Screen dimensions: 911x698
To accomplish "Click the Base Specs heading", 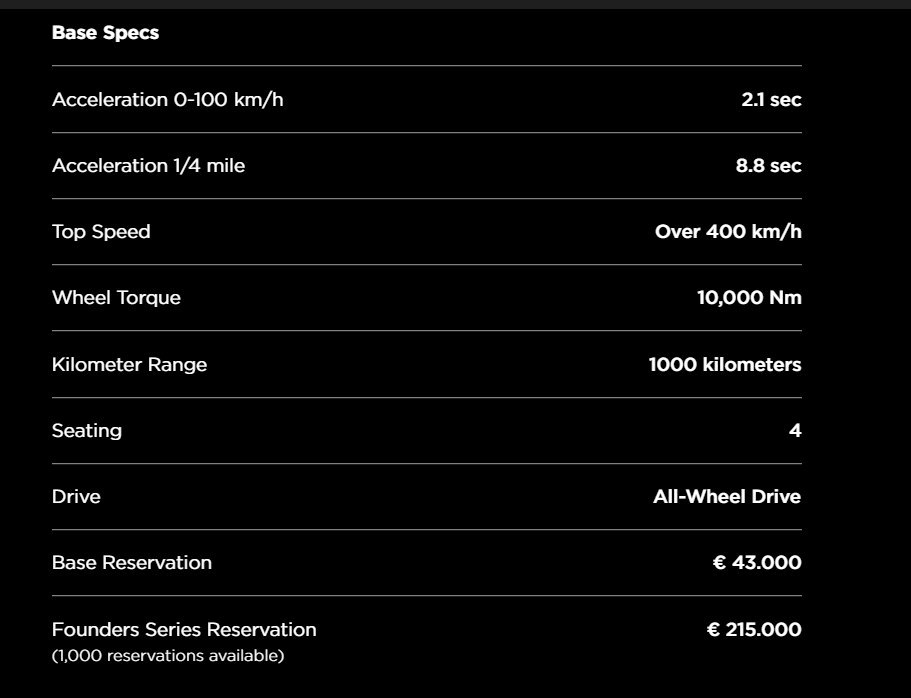I will click(105, 33).
